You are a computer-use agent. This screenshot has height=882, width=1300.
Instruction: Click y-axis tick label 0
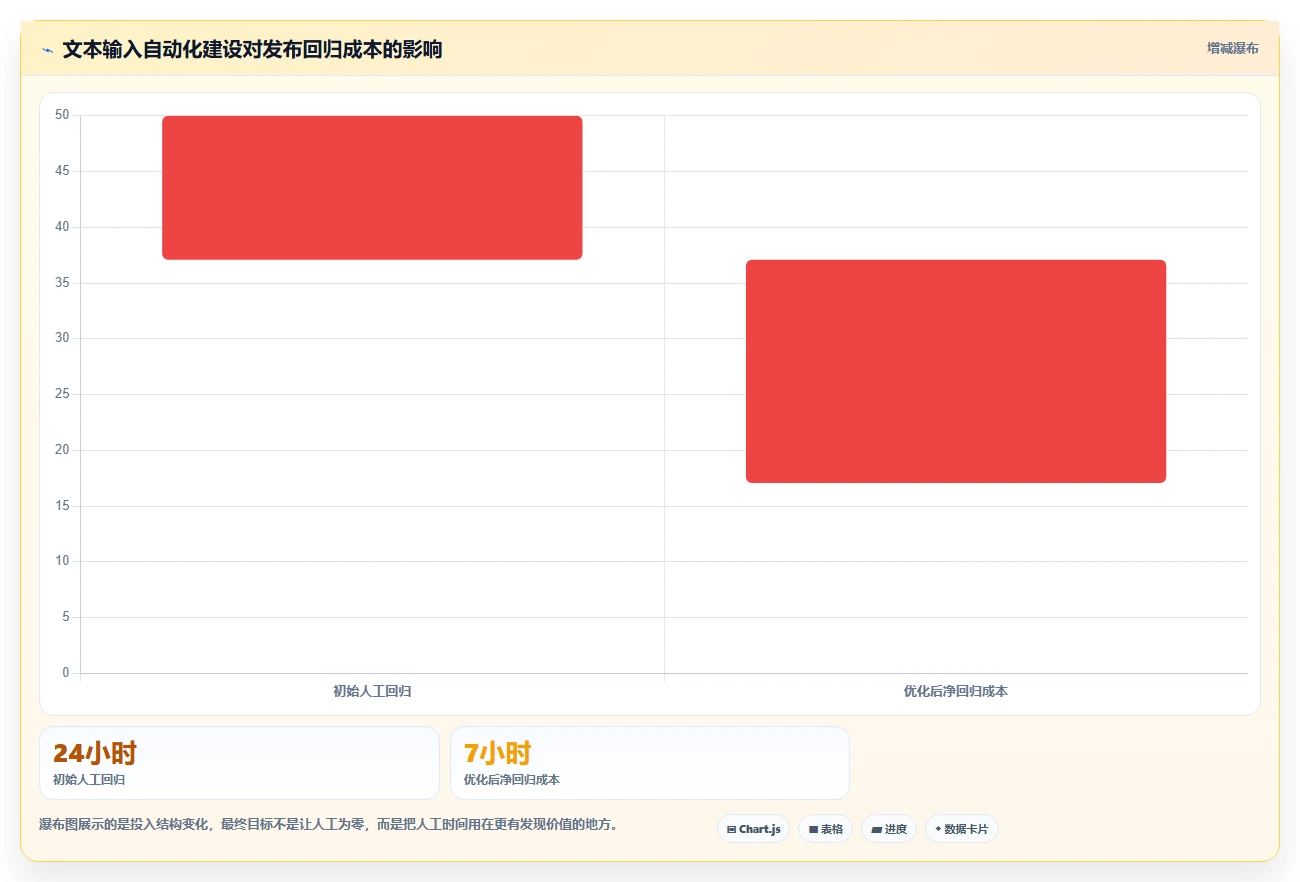pyautogui.click(x=66, y=673)
